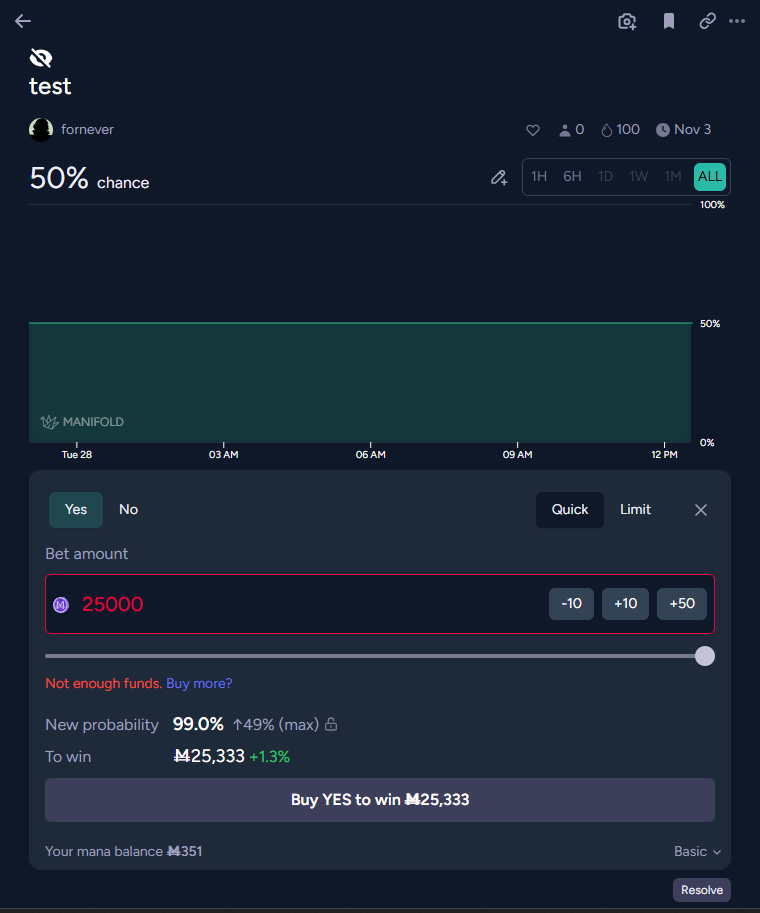
Task: Select the No outcome option
Action: coord(128,509)
